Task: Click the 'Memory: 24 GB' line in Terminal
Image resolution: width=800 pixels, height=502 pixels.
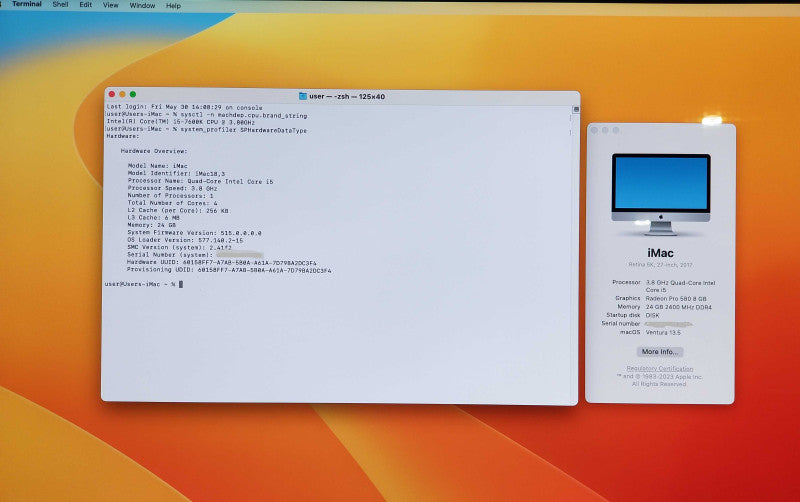Action: pos(152,225)
